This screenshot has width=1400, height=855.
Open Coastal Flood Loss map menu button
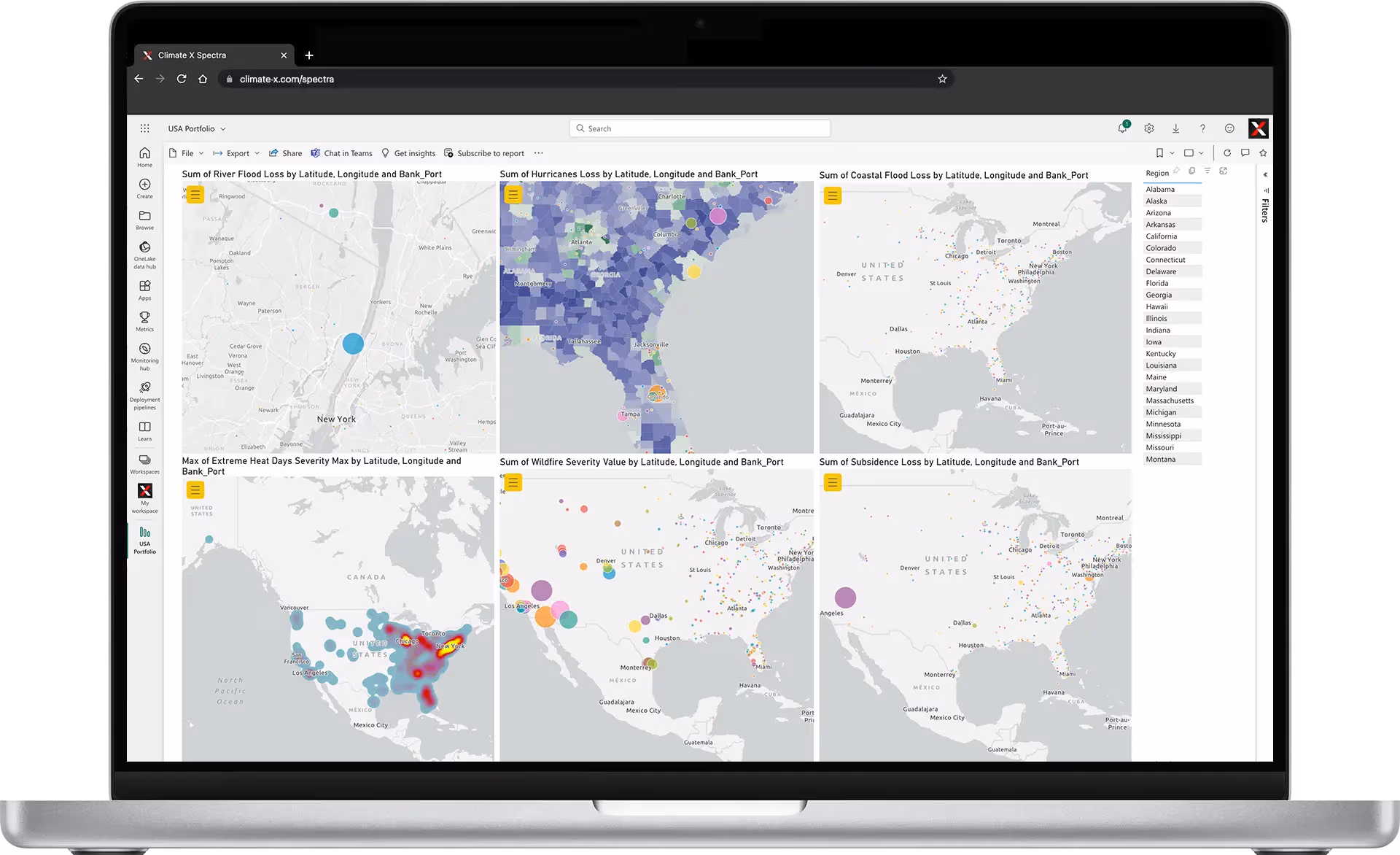pos(832,196)
